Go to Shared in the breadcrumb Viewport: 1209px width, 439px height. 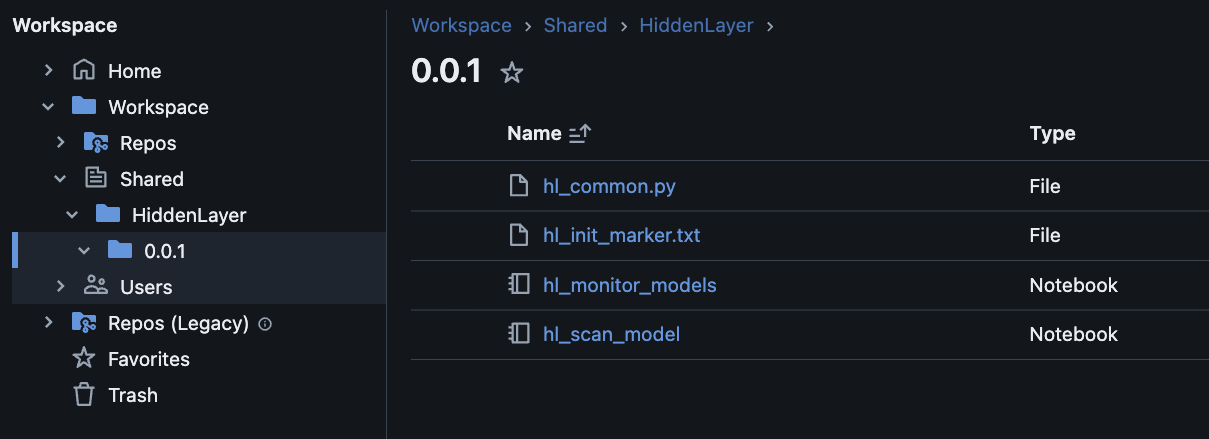(x=575, y=25)
